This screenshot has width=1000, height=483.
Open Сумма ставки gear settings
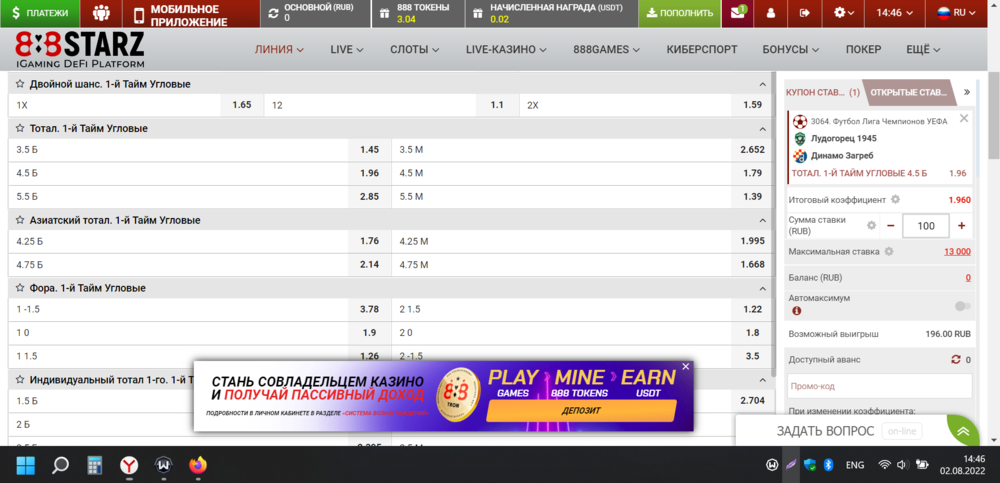pos(871,225)
